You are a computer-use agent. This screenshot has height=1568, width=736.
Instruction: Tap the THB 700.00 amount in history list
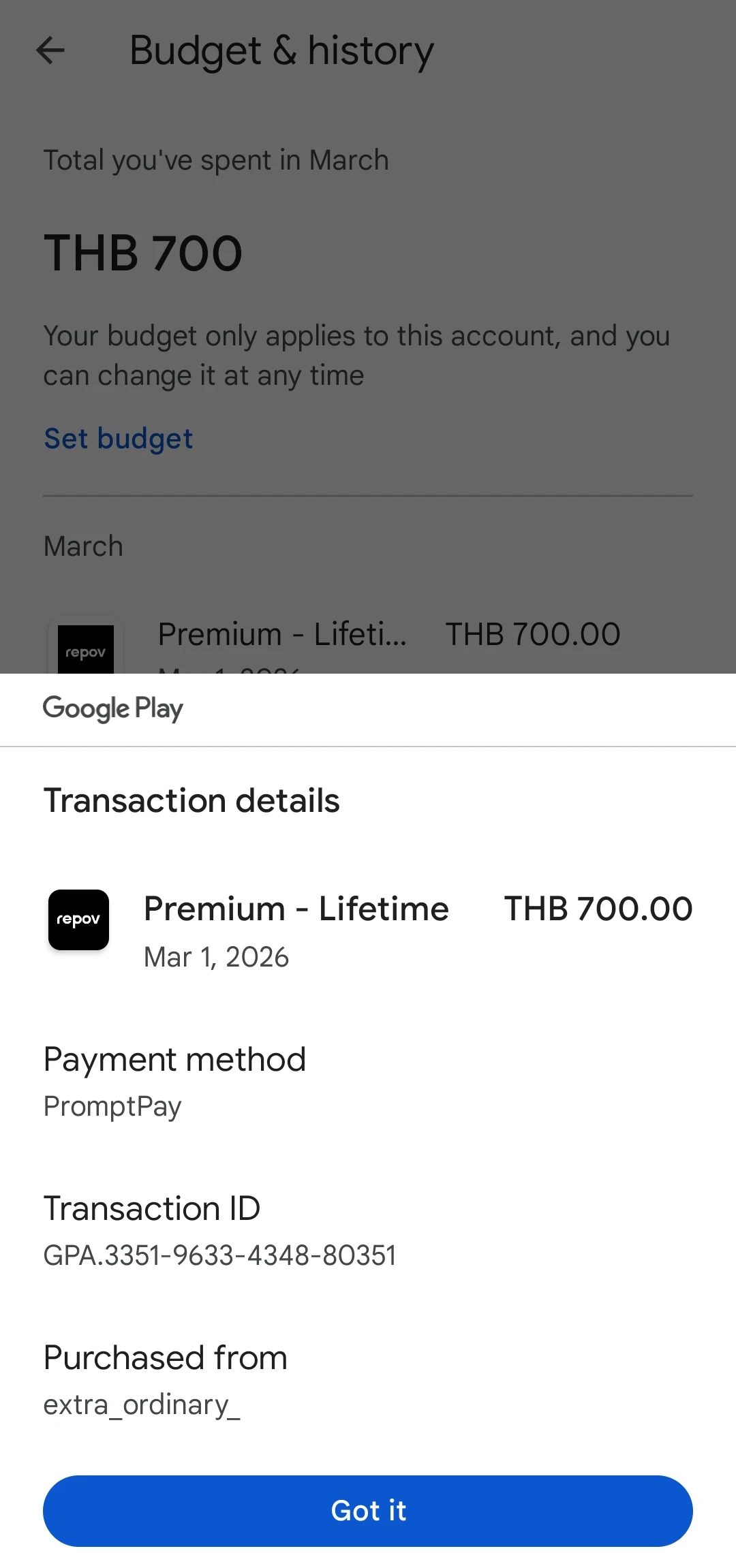[532, 634]
